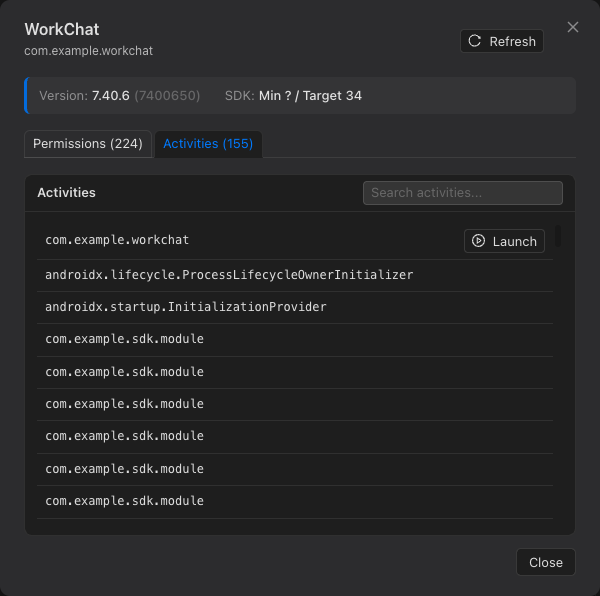Click the version number 7.40.6
The width and height of the screenshot is (600, 596).
pyautogui.click(x=111, y=96)
